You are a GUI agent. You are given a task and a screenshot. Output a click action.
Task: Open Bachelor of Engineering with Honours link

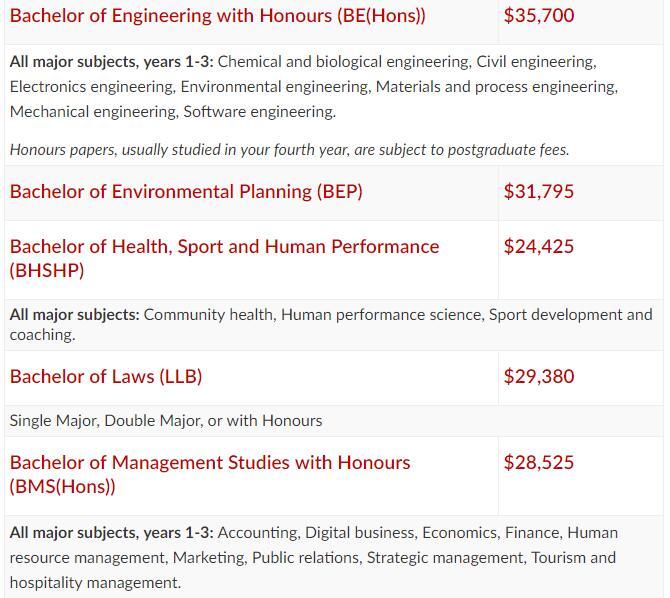pyautogui.click(x=217, y=16)
